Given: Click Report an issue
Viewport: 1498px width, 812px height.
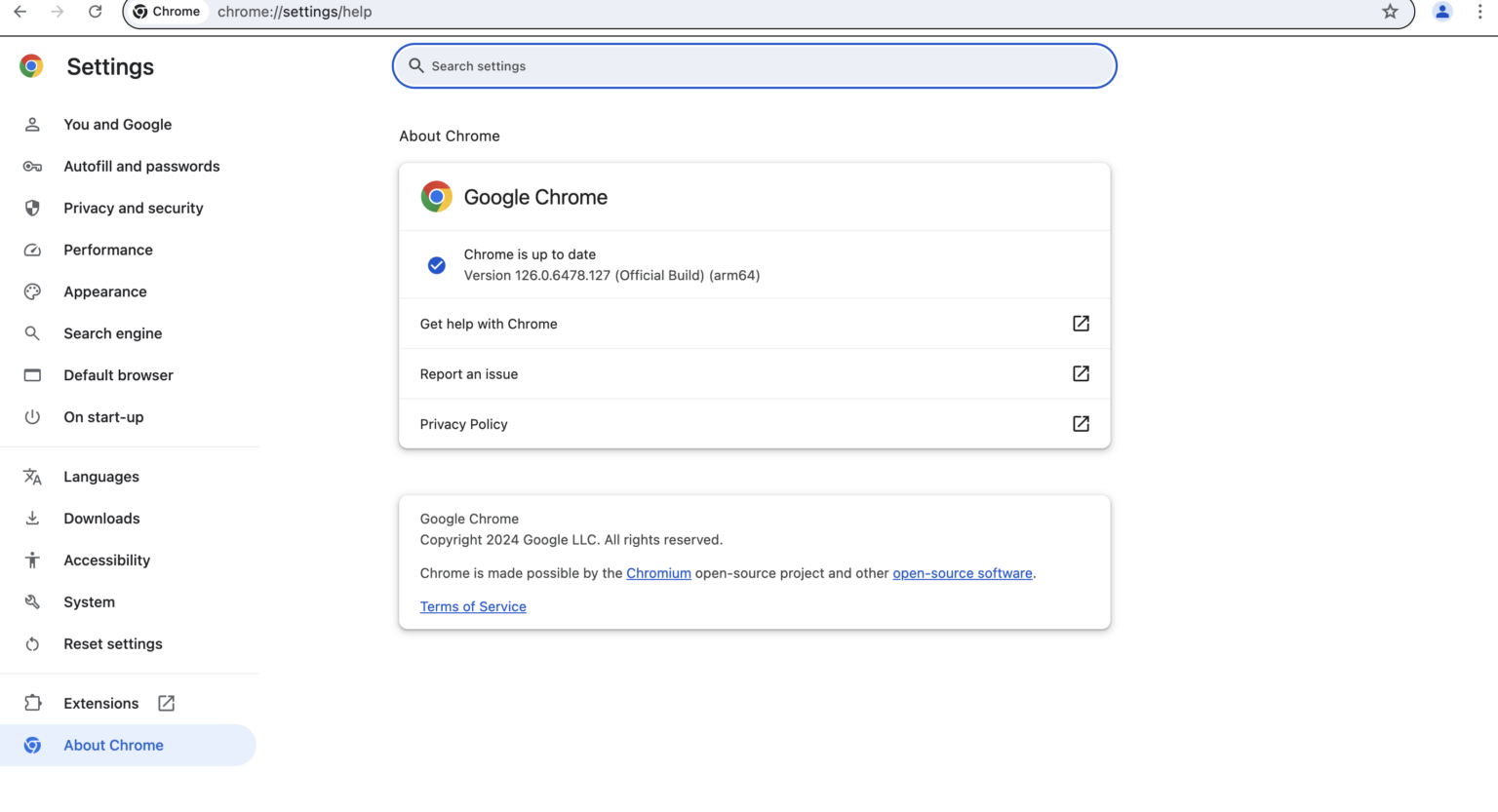Looking at the screenshot, I should pyautogui.click(x=468, y=373).
